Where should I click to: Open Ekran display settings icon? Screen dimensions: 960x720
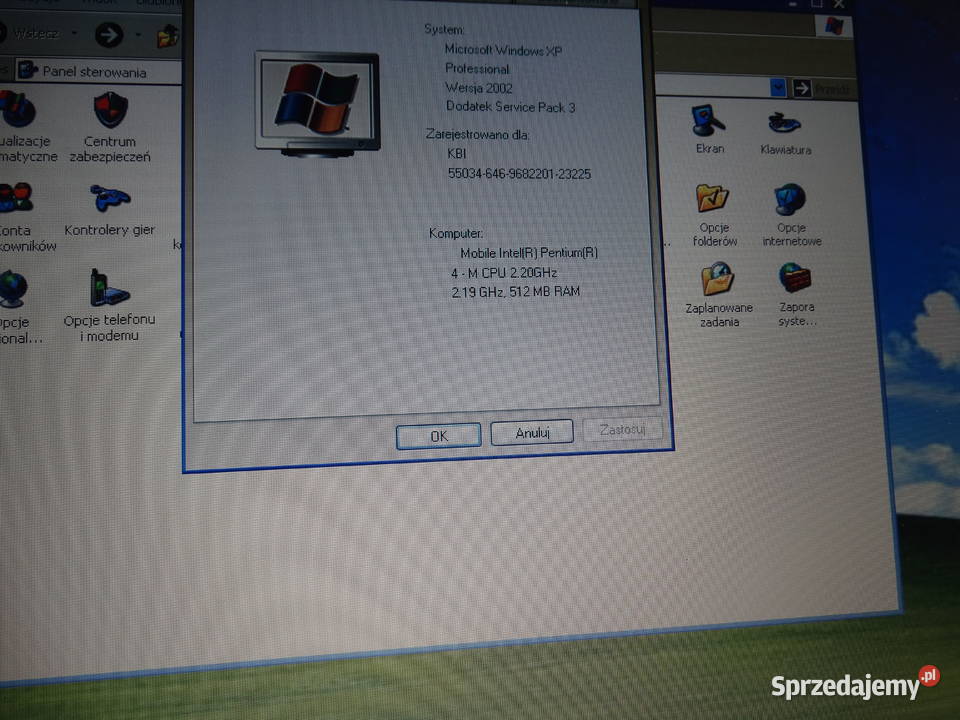point(708,121)
